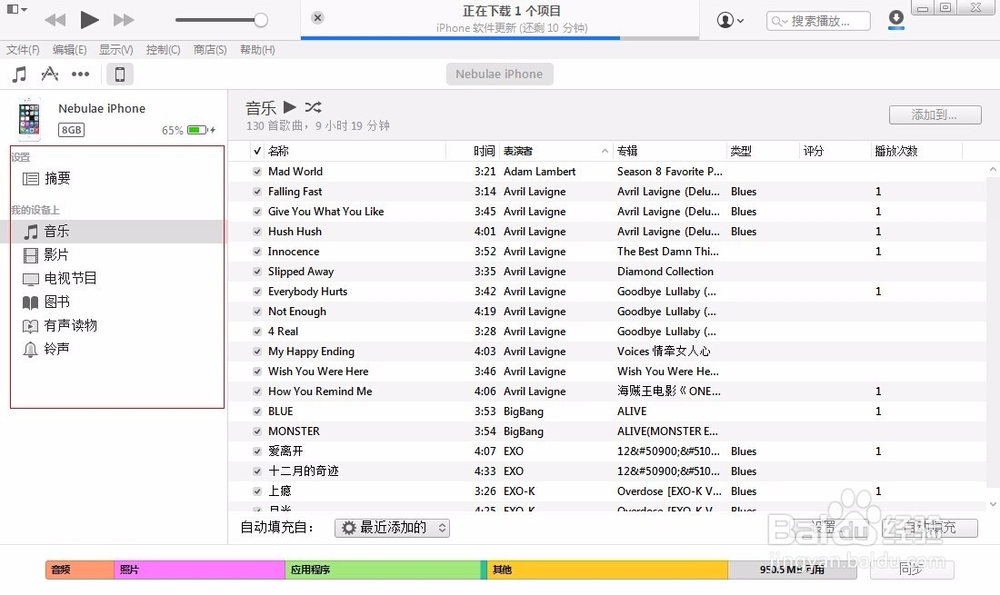The height and width of the screenshot is (595, 1000).
Task: Uncheck the Hush Hush song checkbox
Action: [257, 231]
